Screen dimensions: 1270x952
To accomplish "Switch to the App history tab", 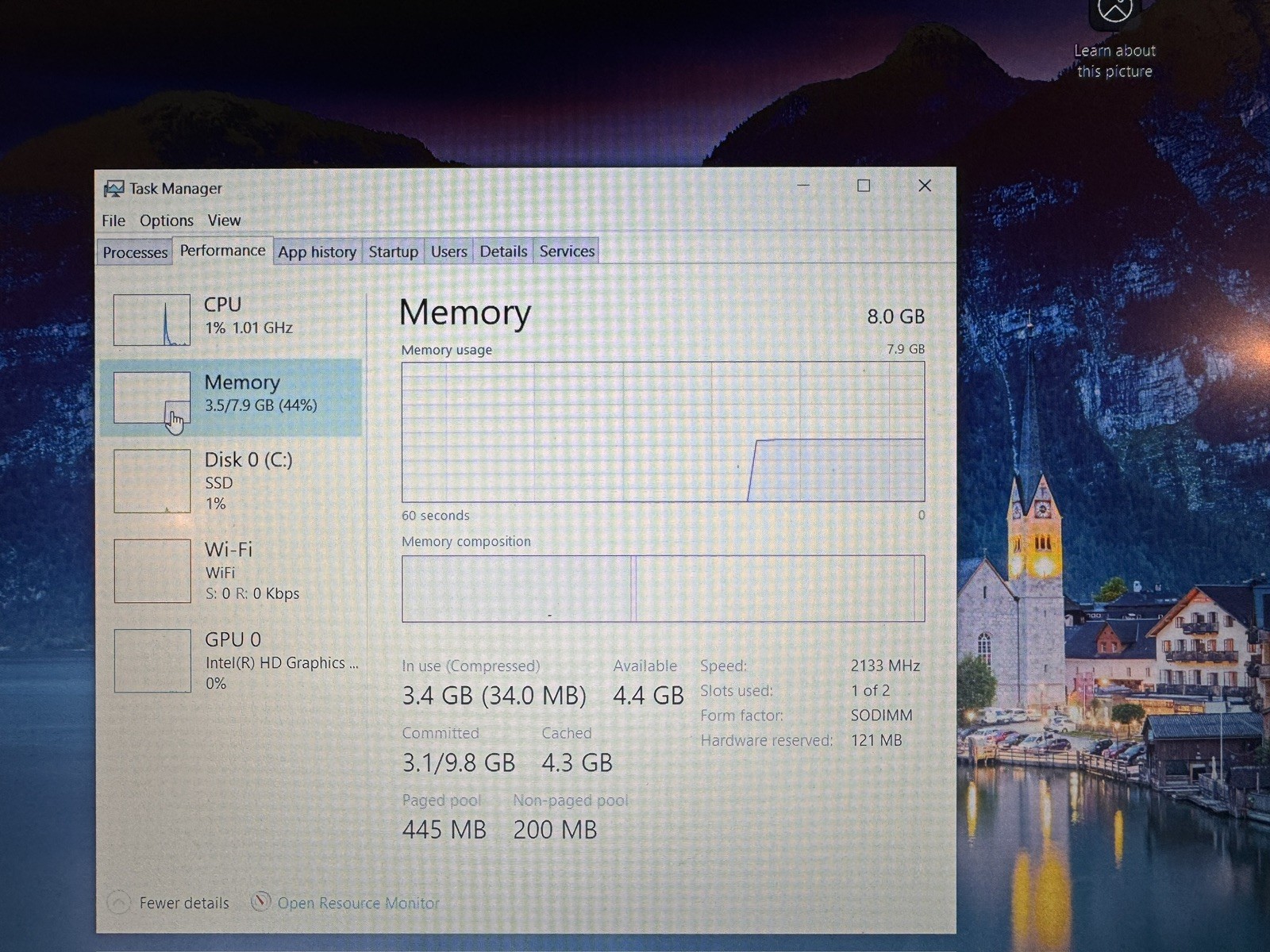I will point(317,252).
